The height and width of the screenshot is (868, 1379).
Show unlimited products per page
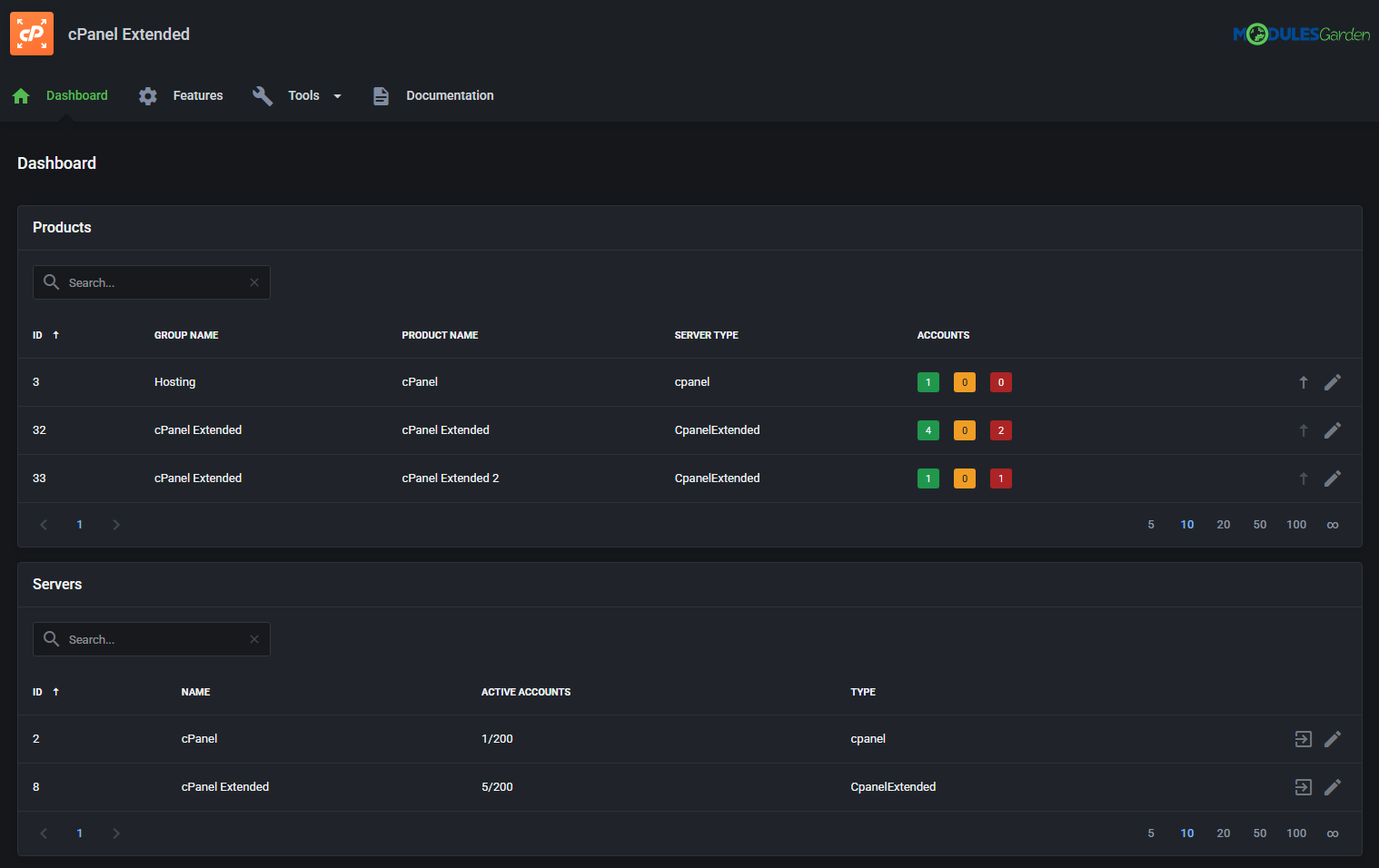coord(1333,525)
